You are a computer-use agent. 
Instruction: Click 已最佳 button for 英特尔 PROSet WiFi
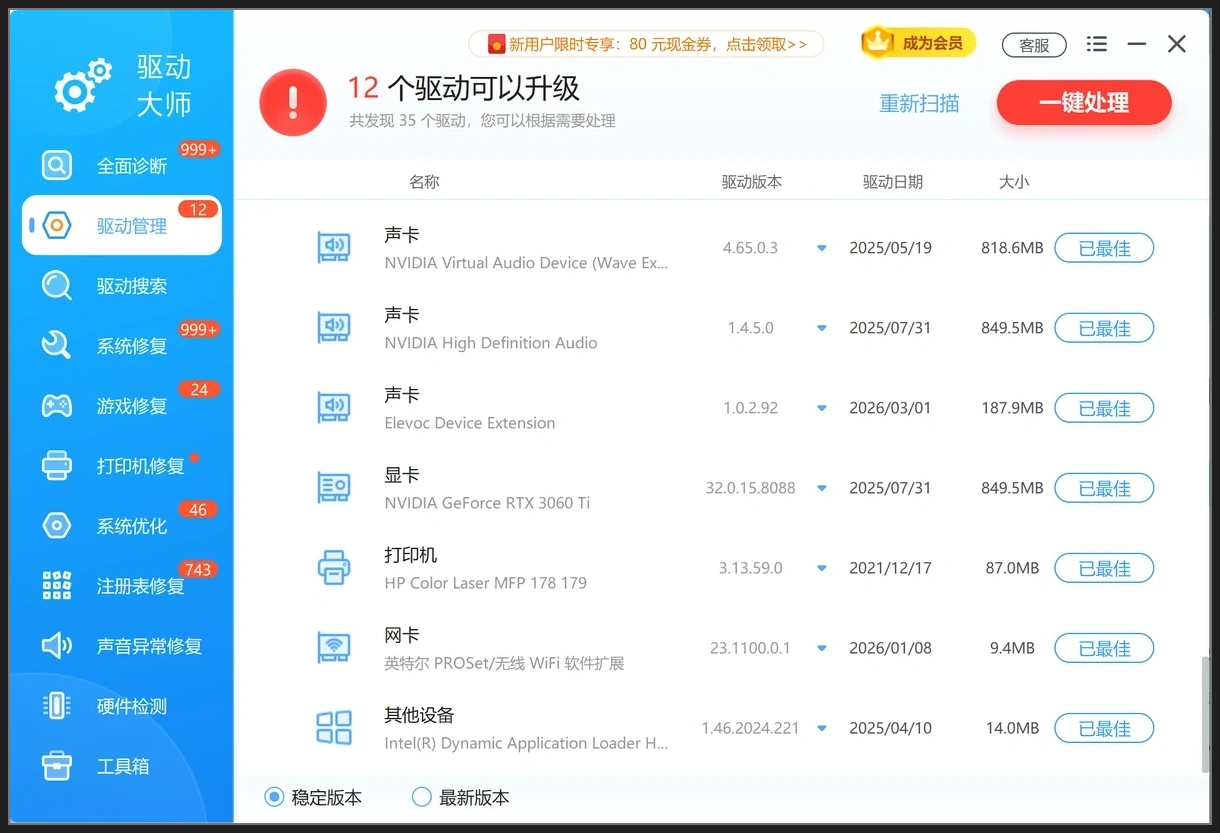click(x=1104, y=648)
